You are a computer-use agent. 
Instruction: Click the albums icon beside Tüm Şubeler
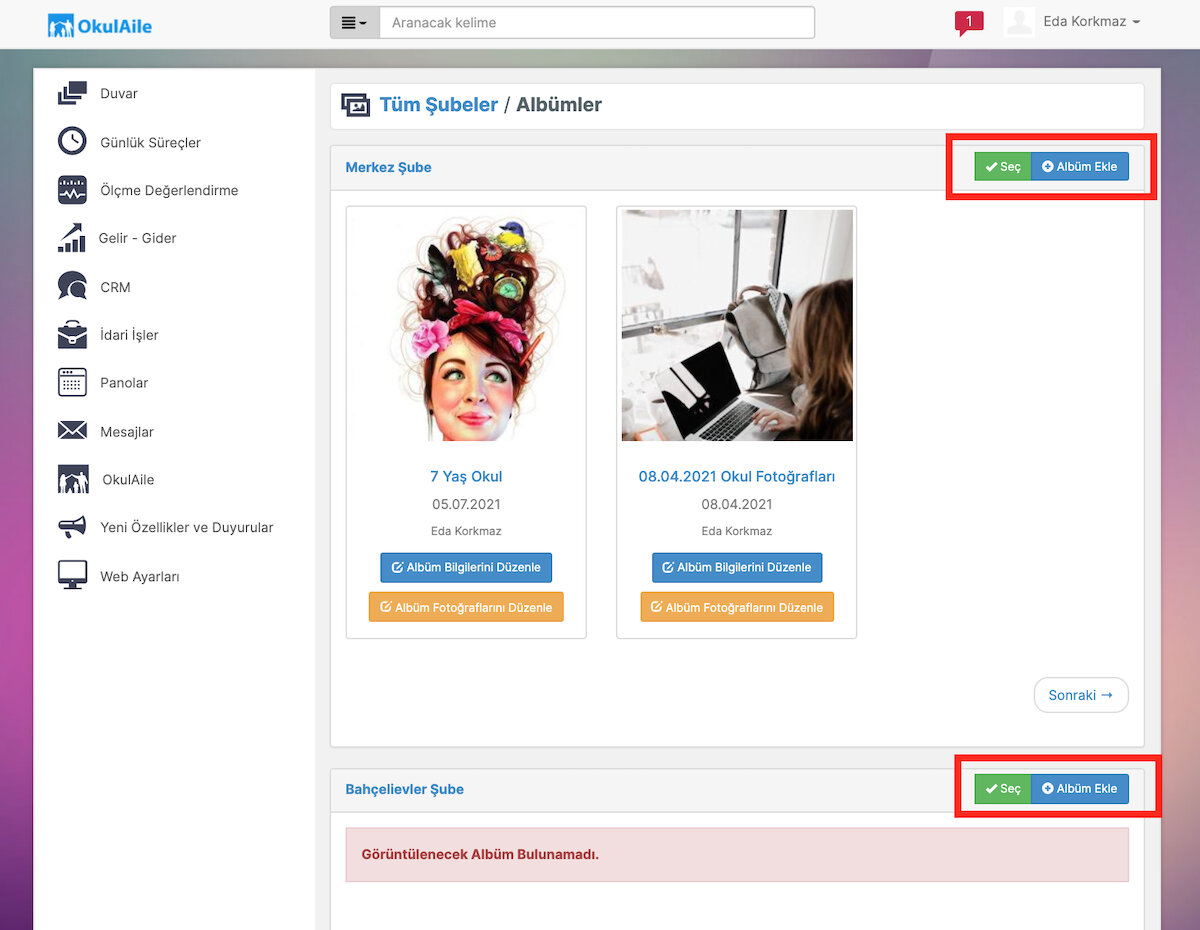355,105
